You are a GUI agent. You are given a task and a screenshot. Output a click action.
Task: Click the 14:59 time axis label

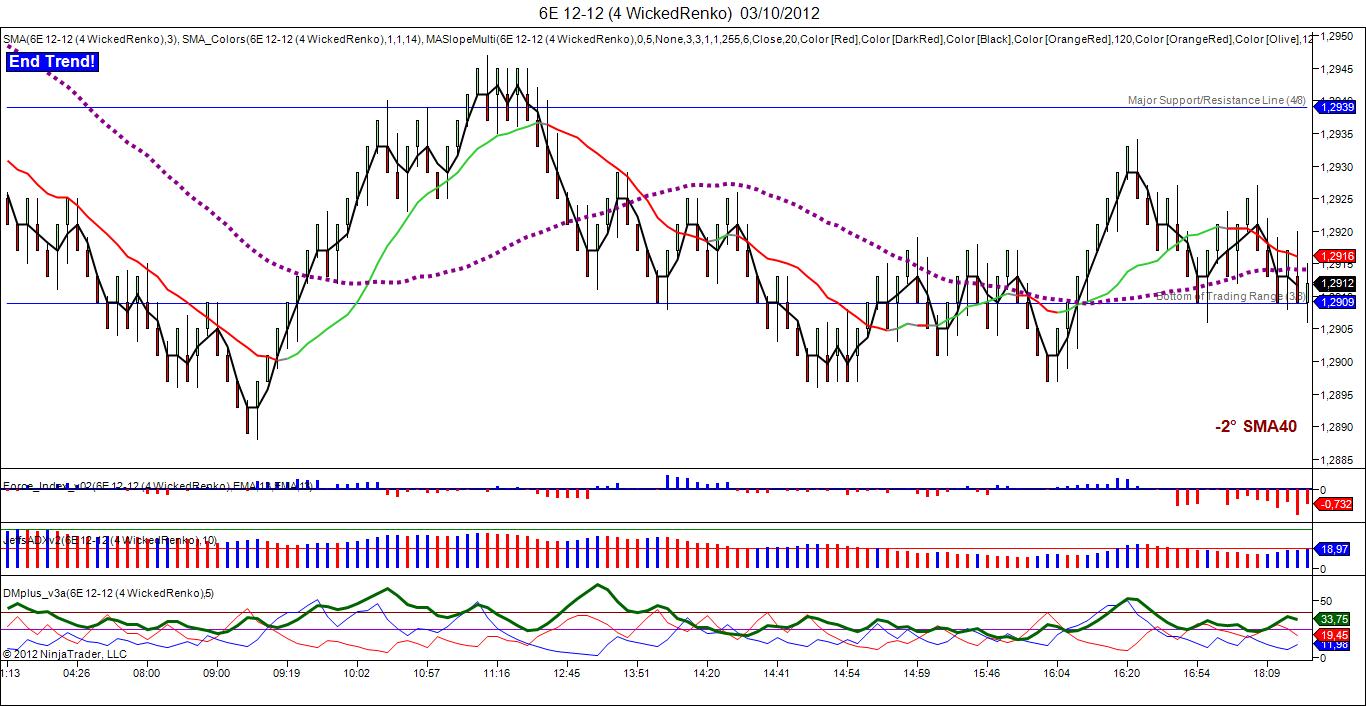[x=917, y=673]
